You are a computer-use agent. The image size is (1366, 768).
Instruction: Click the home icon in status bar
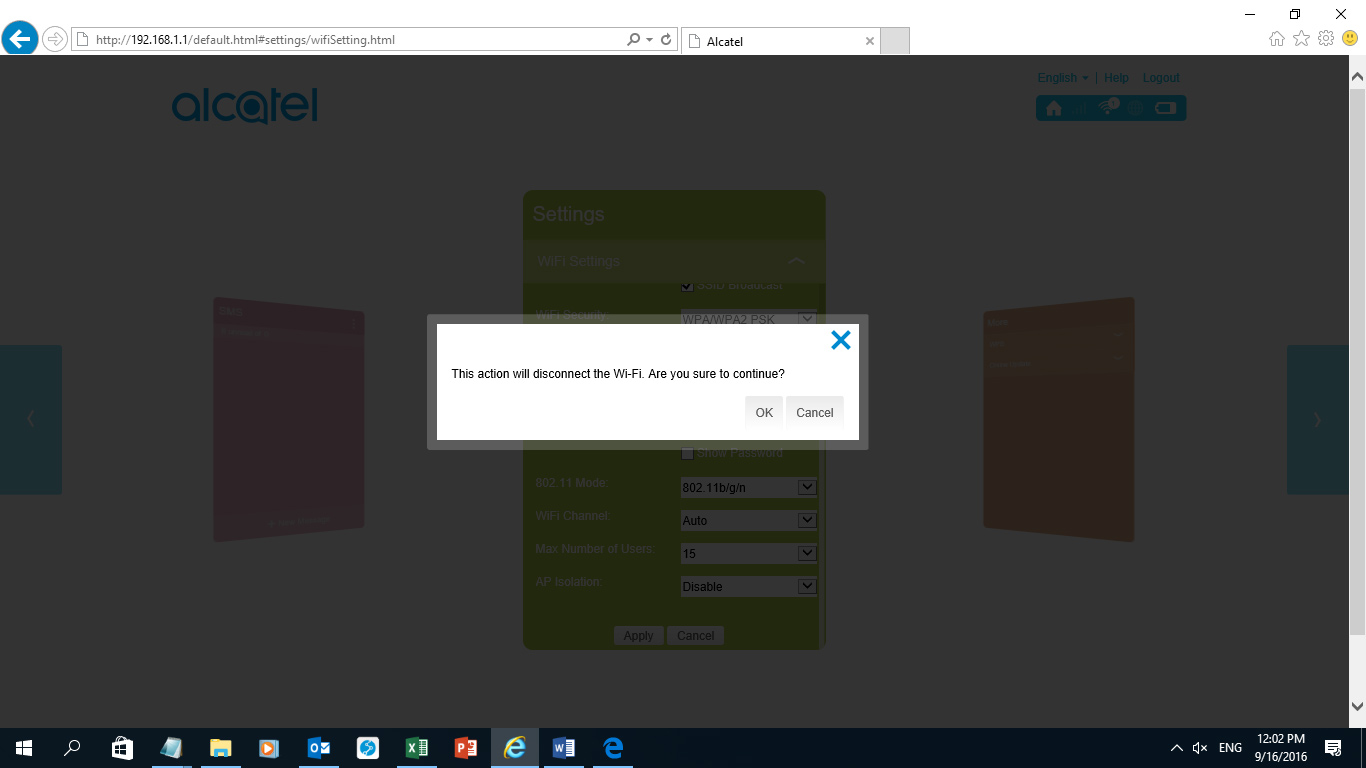[x=1053, y=108]
